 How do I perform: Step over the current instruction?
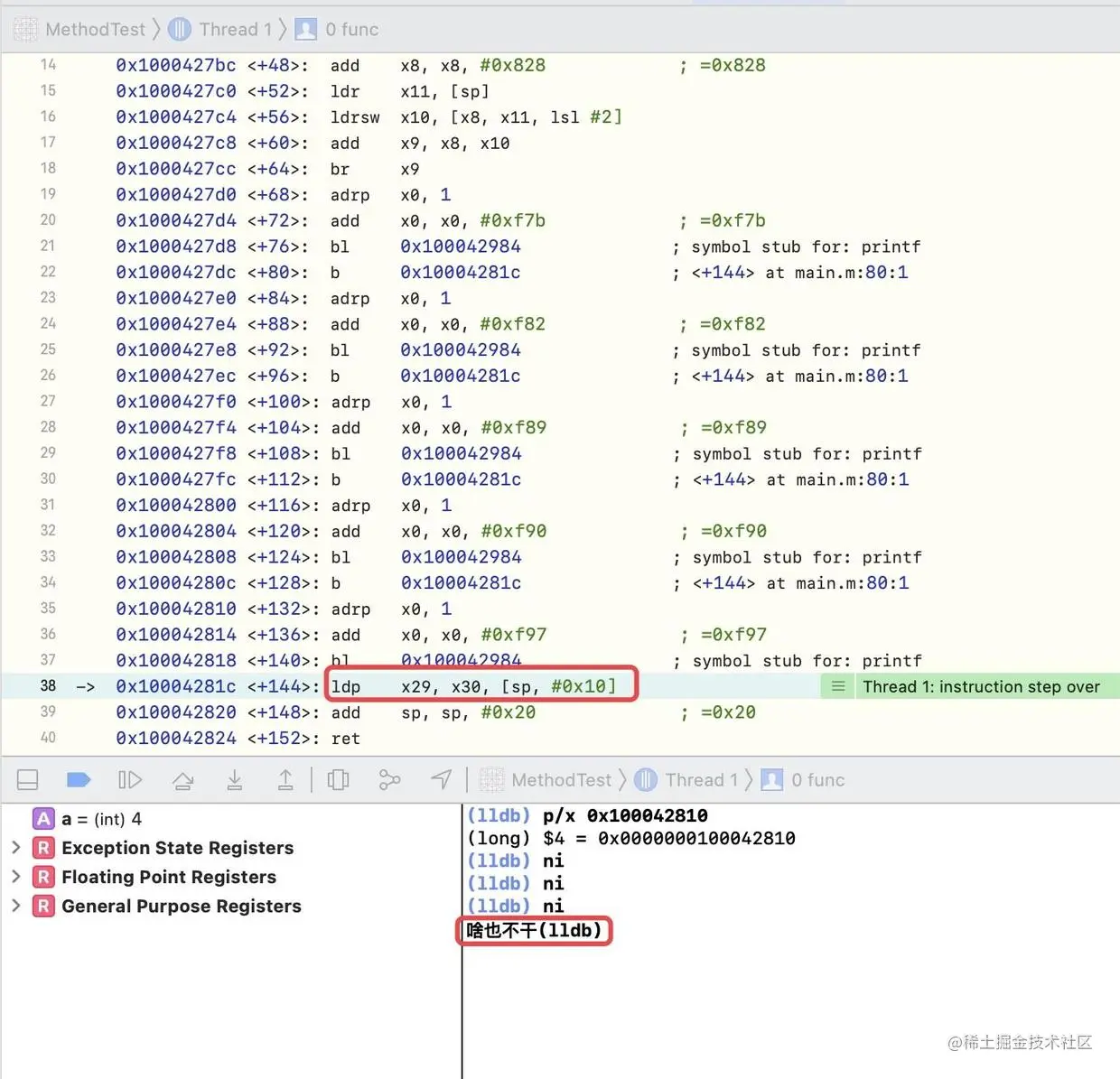click(x=183, y=780)
